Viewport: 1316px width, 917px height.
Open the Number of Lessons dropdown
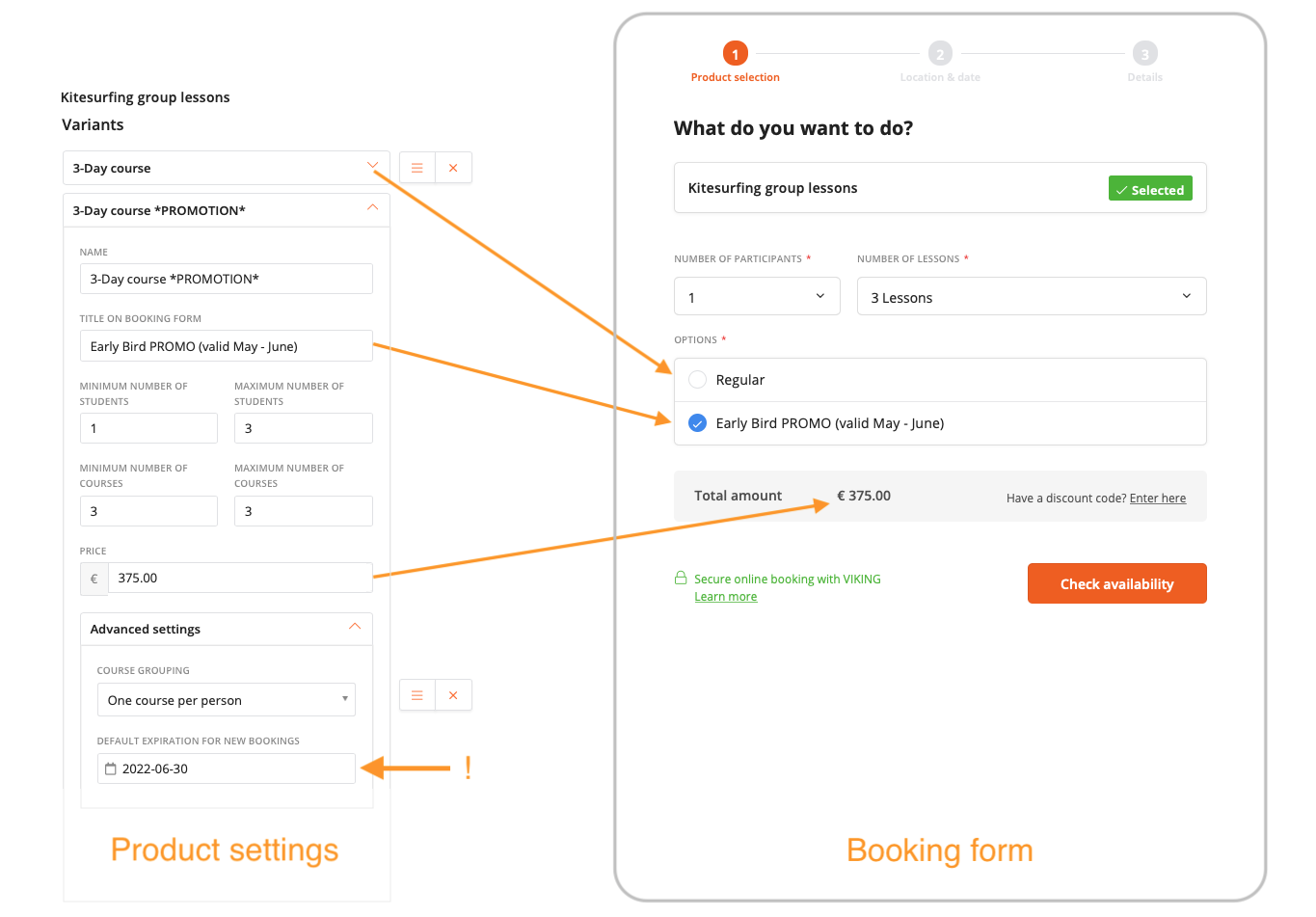(x=1031, y=296)
